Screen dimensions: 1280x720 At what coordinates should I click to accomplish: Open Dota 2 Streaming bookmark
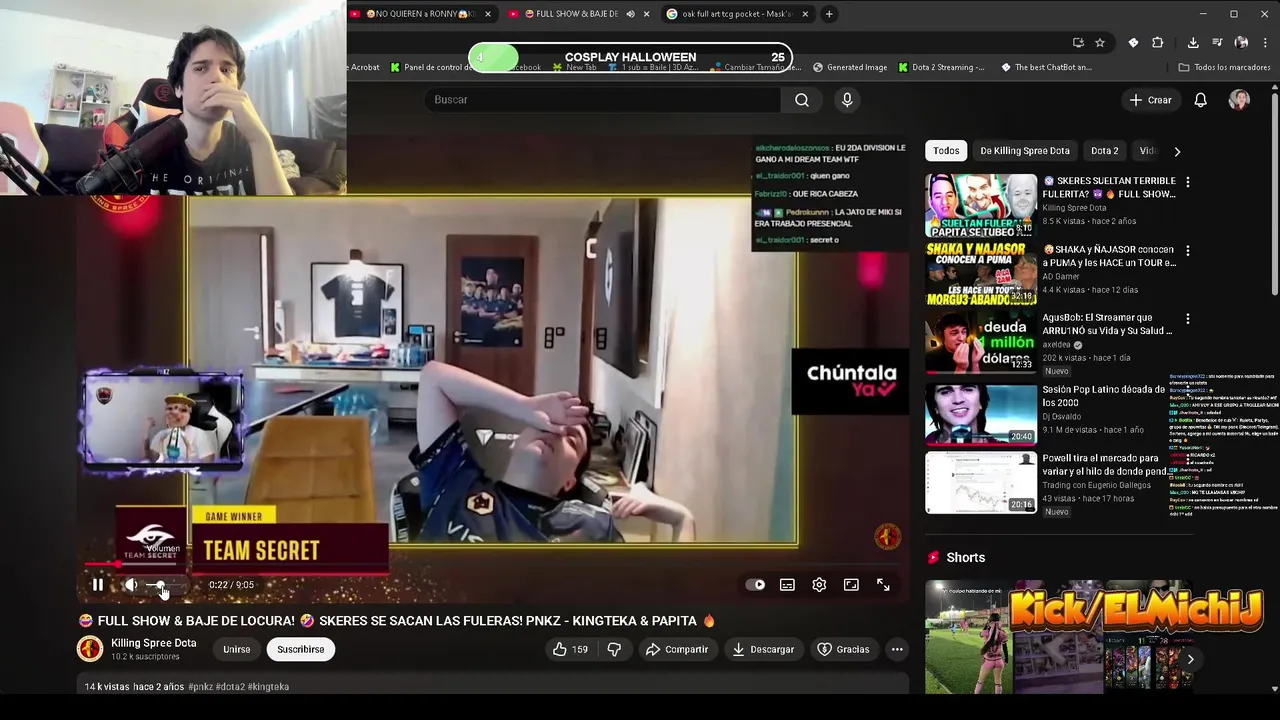pos(941,67)
